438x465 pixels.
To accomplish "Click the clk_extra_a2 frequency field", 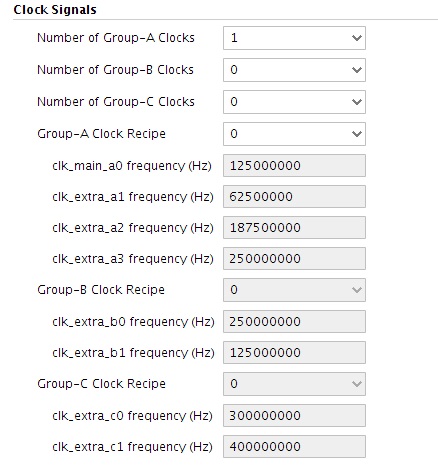I will coord(294,228).
